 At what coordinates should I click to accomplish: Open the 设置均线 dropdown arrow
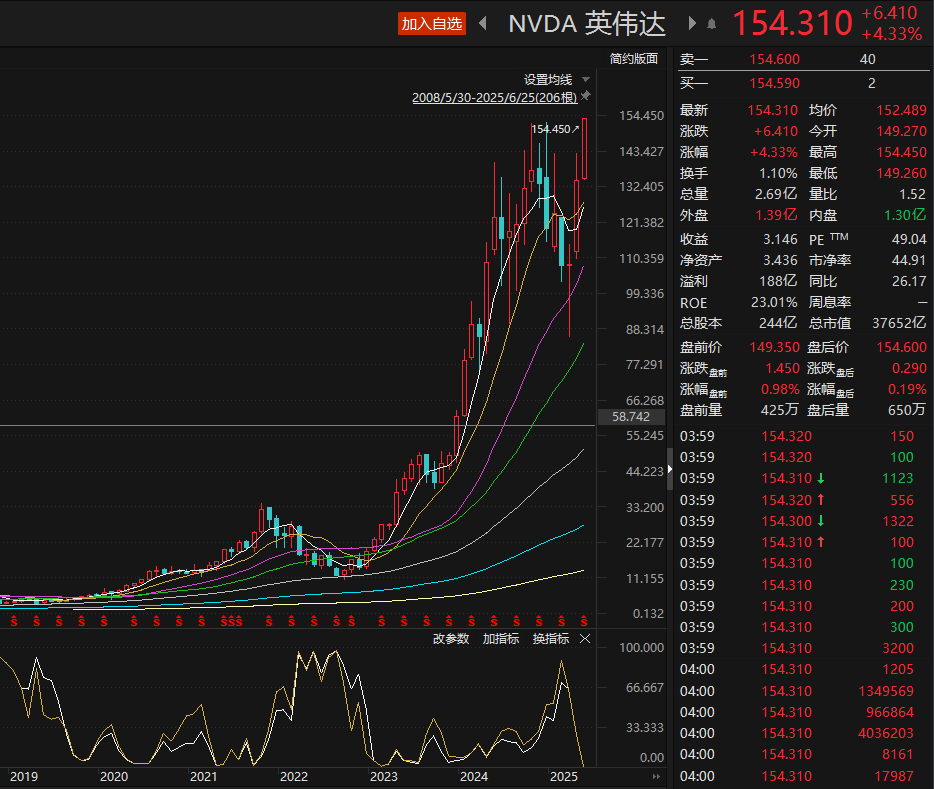[x=586, y=80]
